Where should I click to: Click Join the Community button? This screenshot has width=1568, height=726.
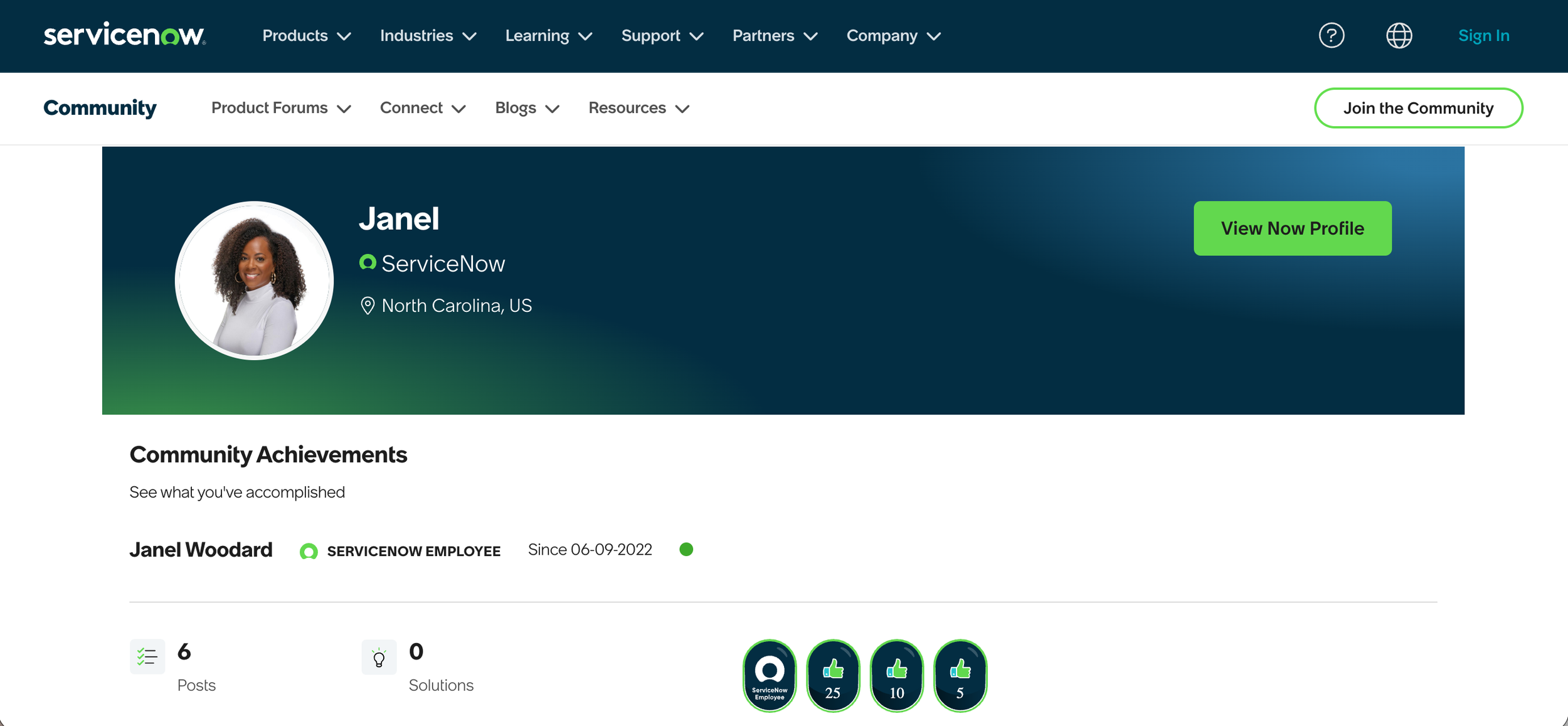click(x=1419, y=108)
